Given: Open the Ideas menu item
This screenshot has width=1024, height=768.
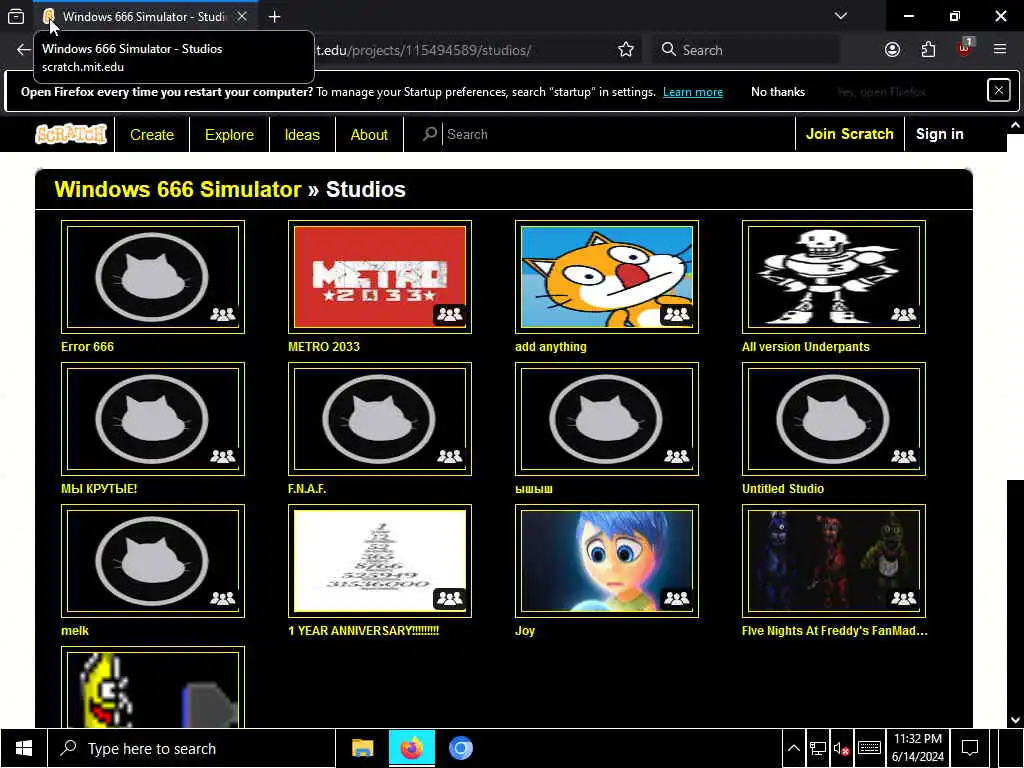Looking at the screenshot, I should [302, 135].
